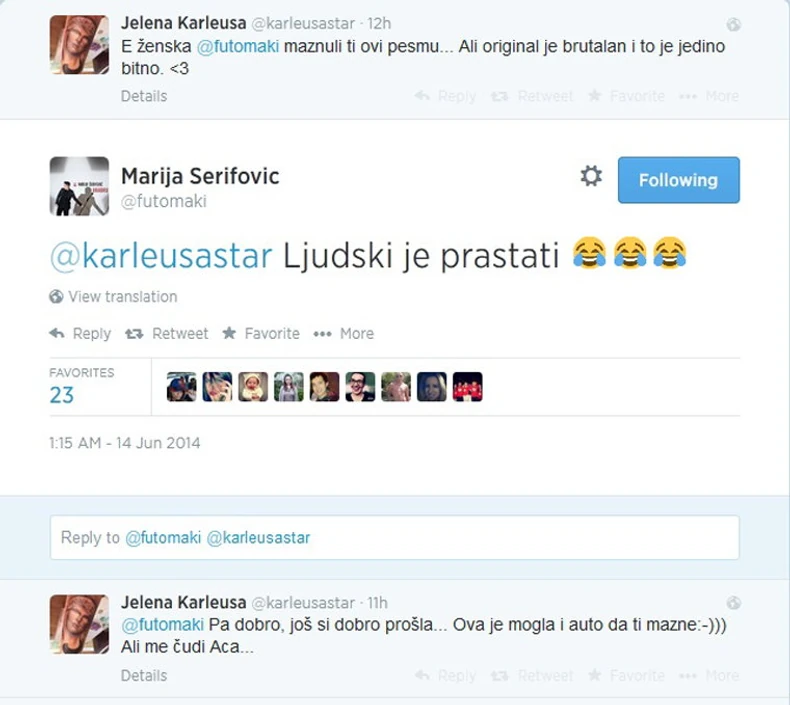790x705 pixels.
Task: Open the @karleusastar mention in main tweet
Action: click(161, 255)
